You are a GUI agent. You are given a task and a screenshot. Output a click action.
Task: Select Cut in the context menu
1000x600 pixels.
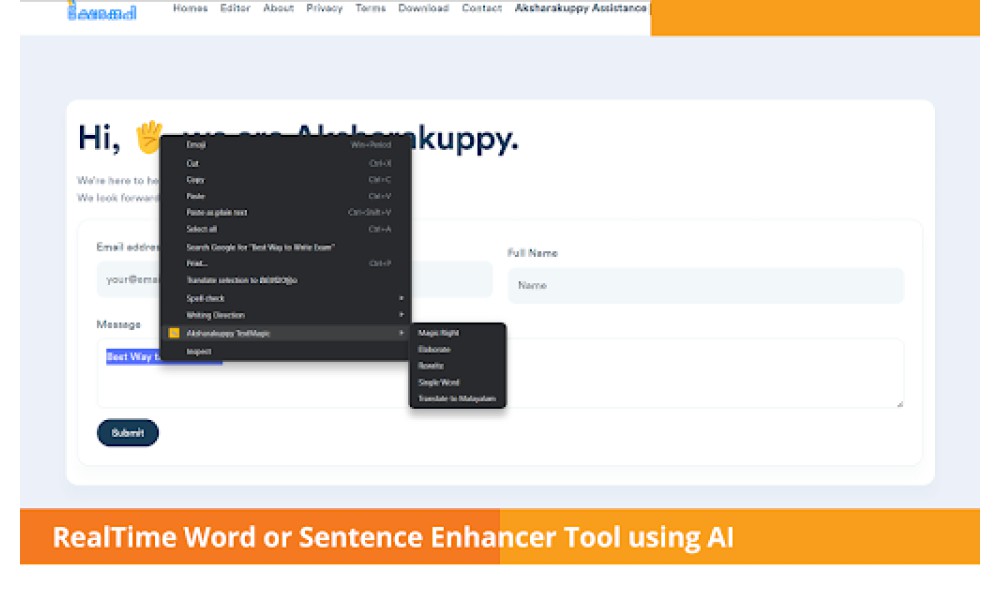point(285,163)
